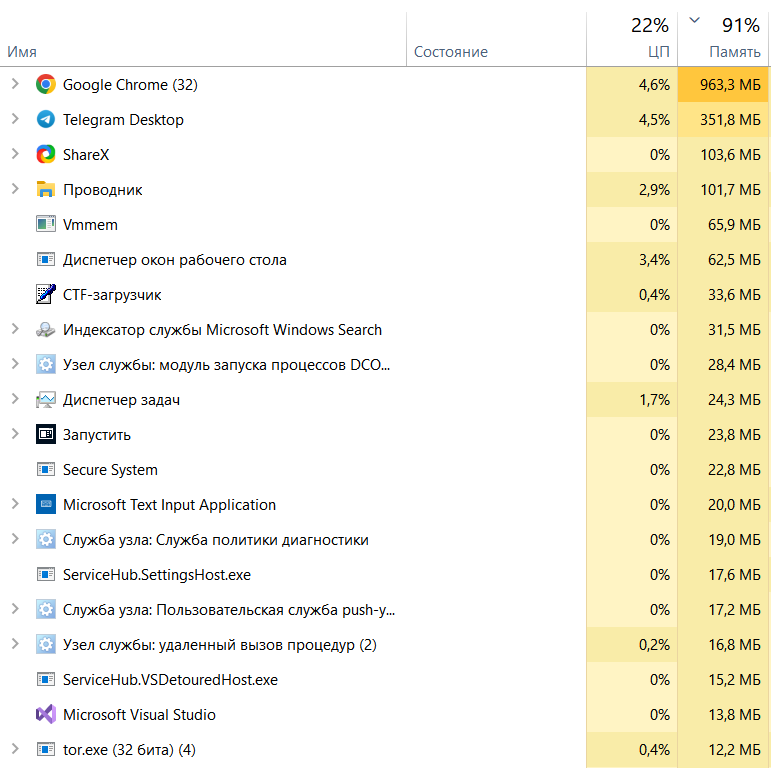Select the Secure System process row
The height and width of the screenshot is (768, 771).
pos(384,470)
